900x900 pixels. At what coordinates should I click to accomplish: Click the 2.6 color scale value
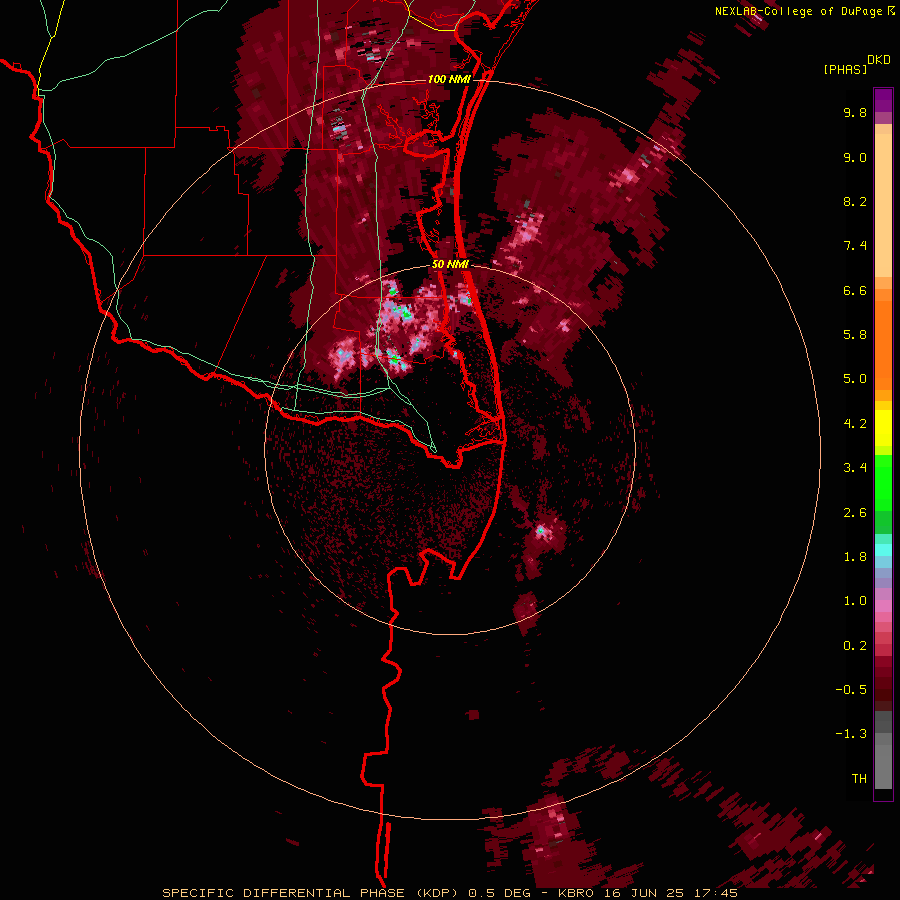click(x=855, y=513)
